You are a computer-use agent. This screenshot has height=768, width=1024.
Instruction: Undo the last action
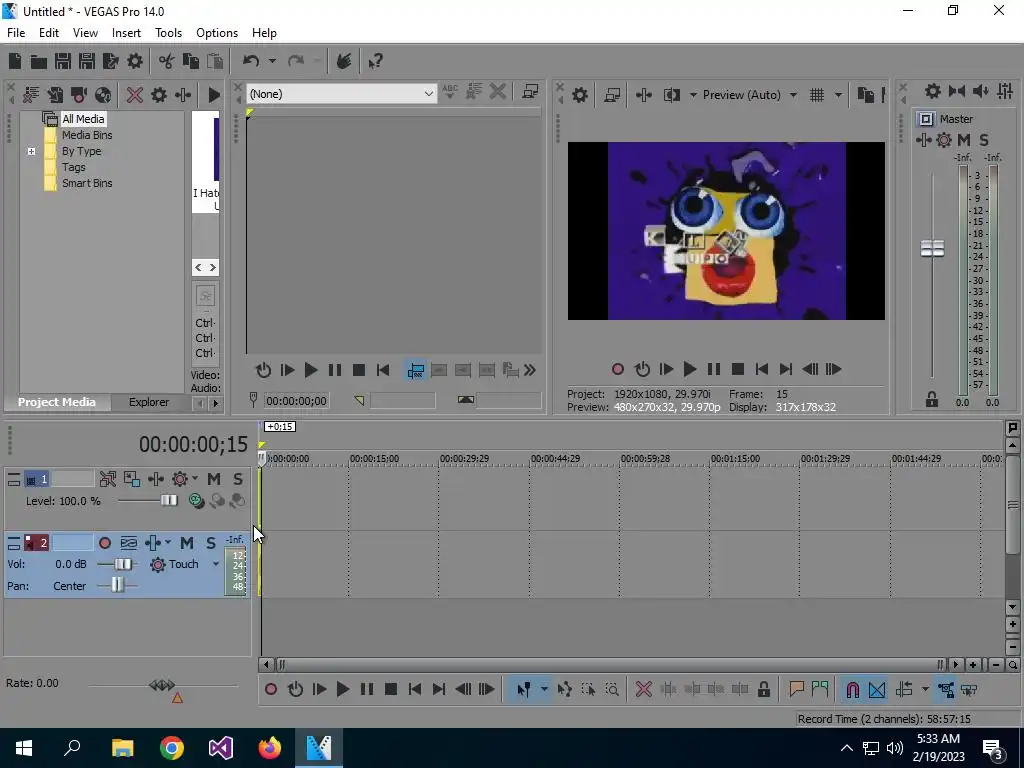tap(251, 61)
